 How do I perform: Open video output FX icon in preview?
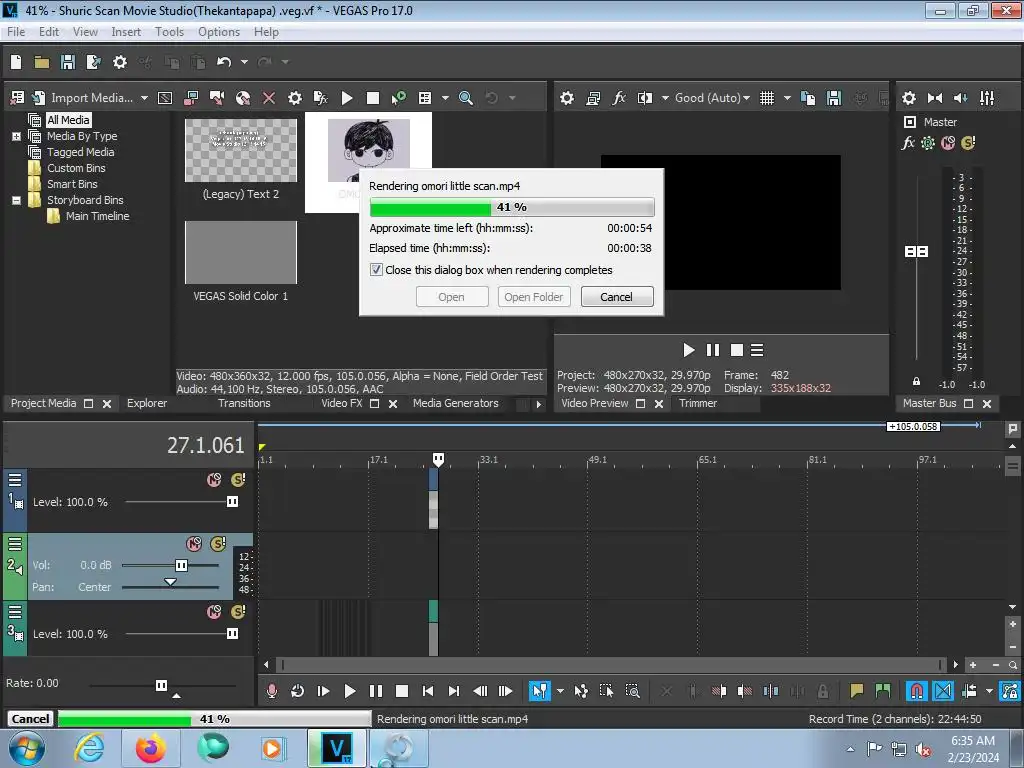[x=618, y=98]
